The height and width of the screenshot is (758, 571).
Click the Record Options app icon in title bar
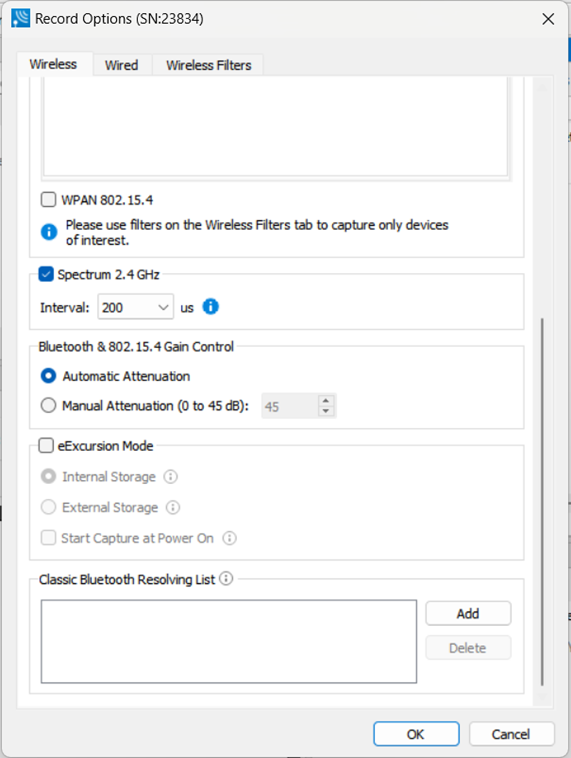20,18
